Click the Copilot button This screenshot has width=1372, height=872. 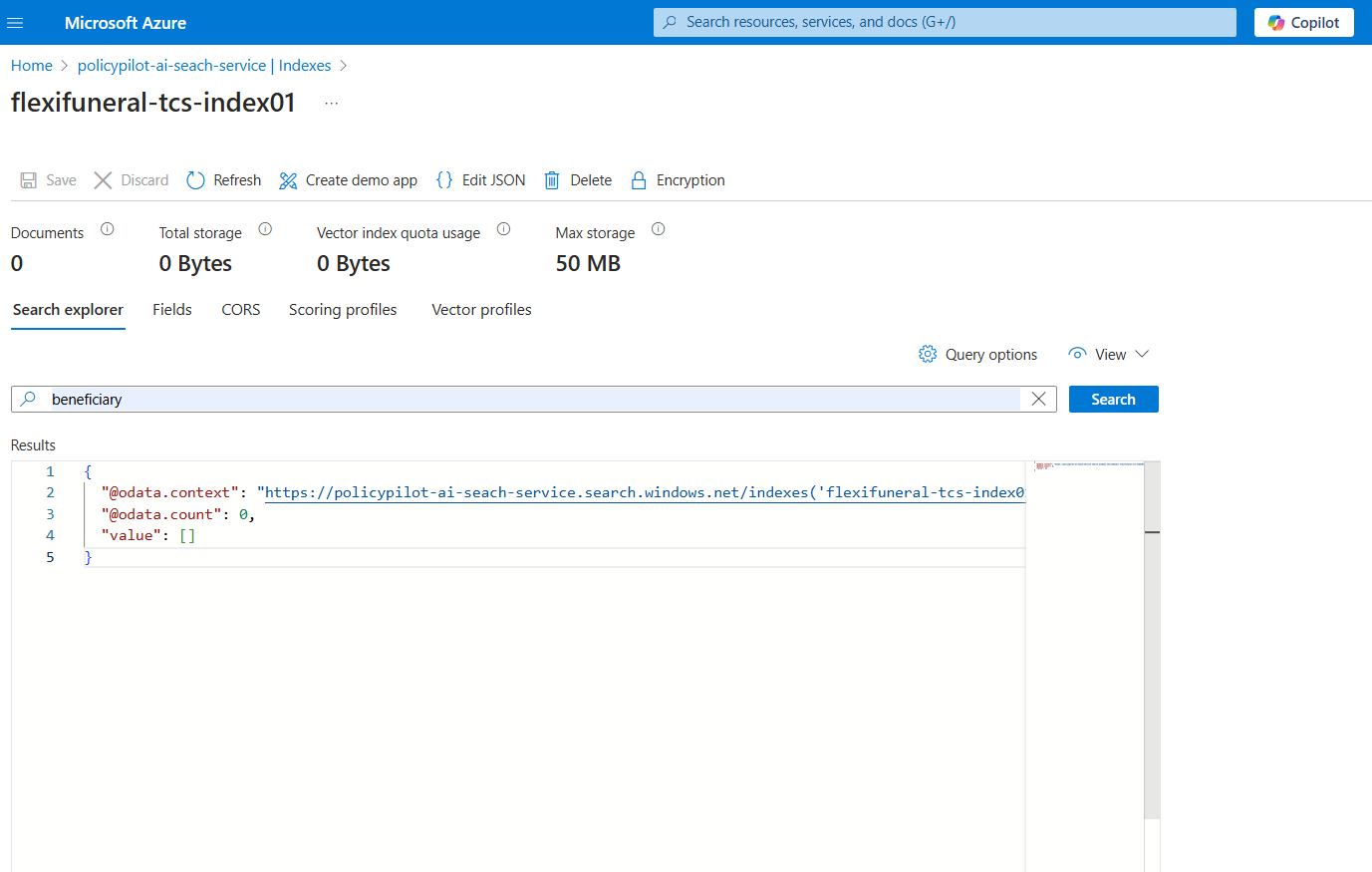click(1303, 22)
